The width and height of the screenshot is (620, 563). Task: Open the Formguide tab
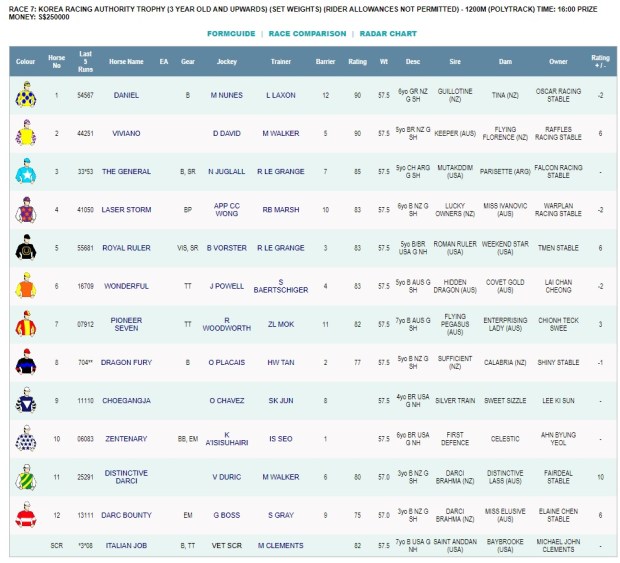pyautogui.click(x=231, y=34)
